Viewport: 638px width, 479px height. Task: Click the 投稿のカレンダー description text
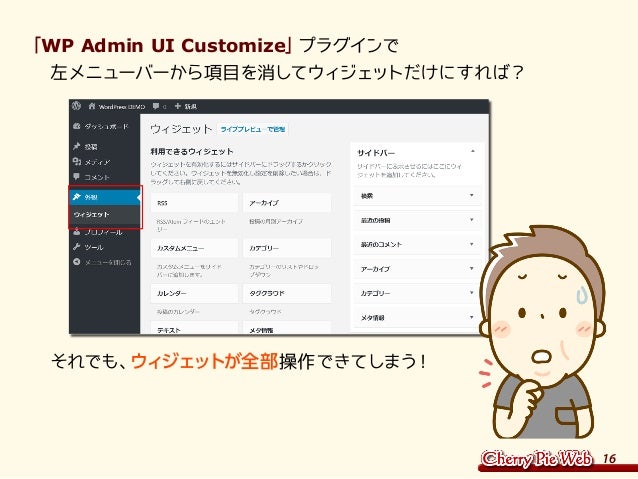(178, 312)
